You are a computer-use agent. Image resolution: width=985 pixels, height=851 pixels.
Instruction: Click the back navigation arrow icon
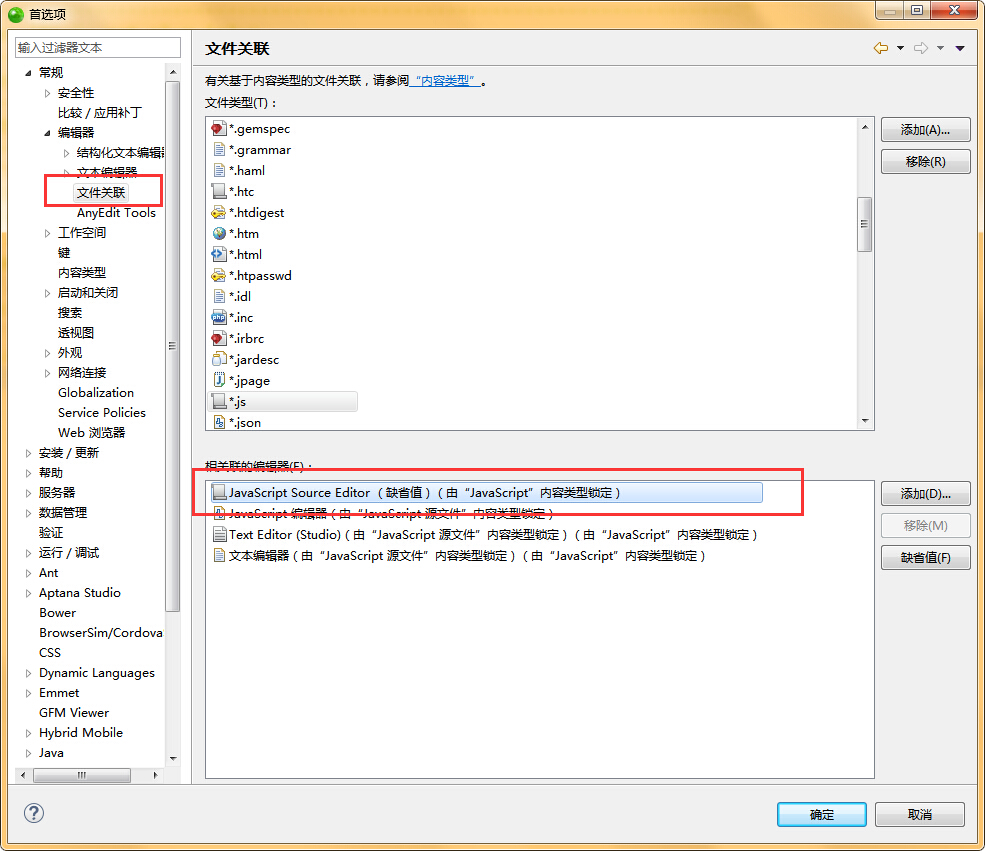tap(880, 48)
